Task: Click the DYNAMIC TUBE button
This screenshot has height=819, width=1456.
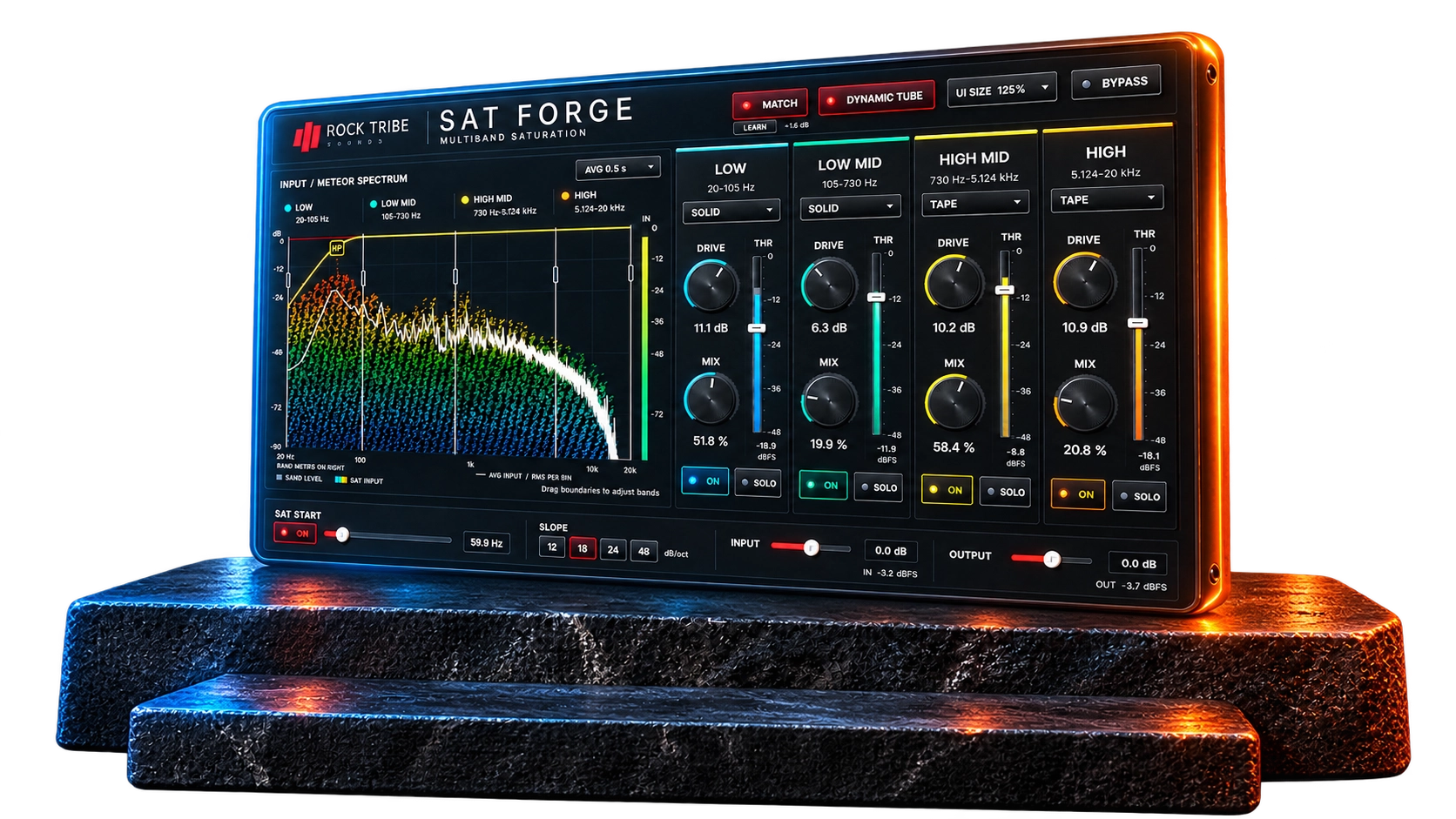Action: tap(876, 98)
